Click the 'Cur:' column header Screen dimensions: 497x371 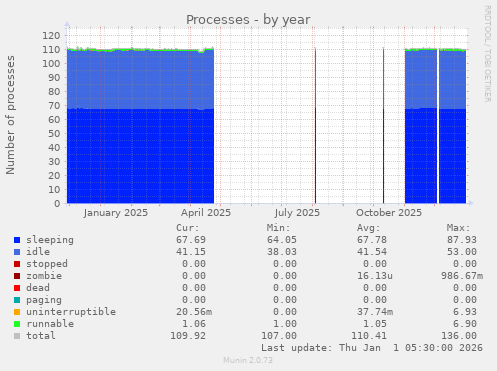188,228
